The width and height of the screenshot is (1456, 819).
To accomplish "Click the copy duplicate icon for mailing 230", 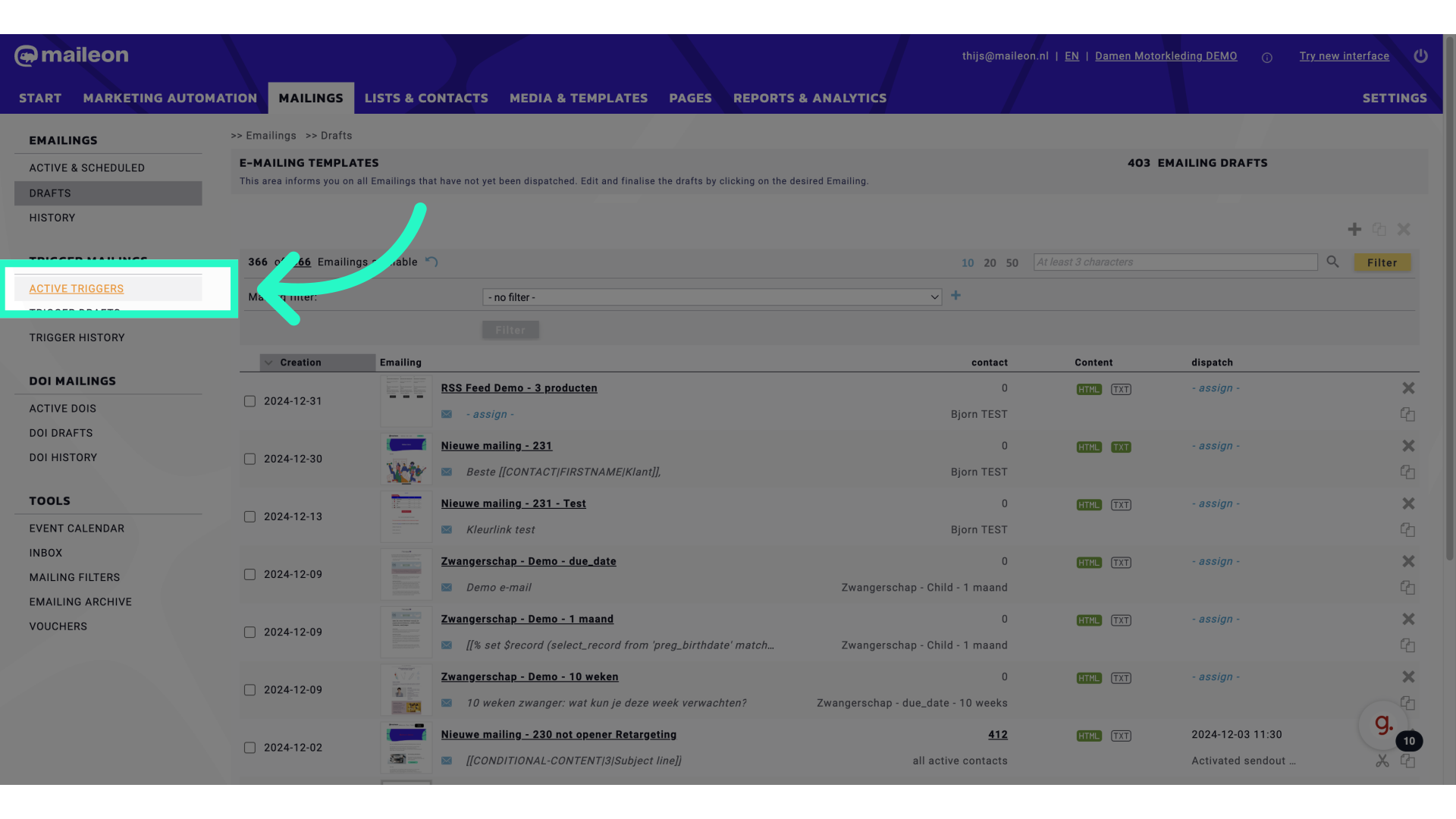I will click(x=1408, y=761).
